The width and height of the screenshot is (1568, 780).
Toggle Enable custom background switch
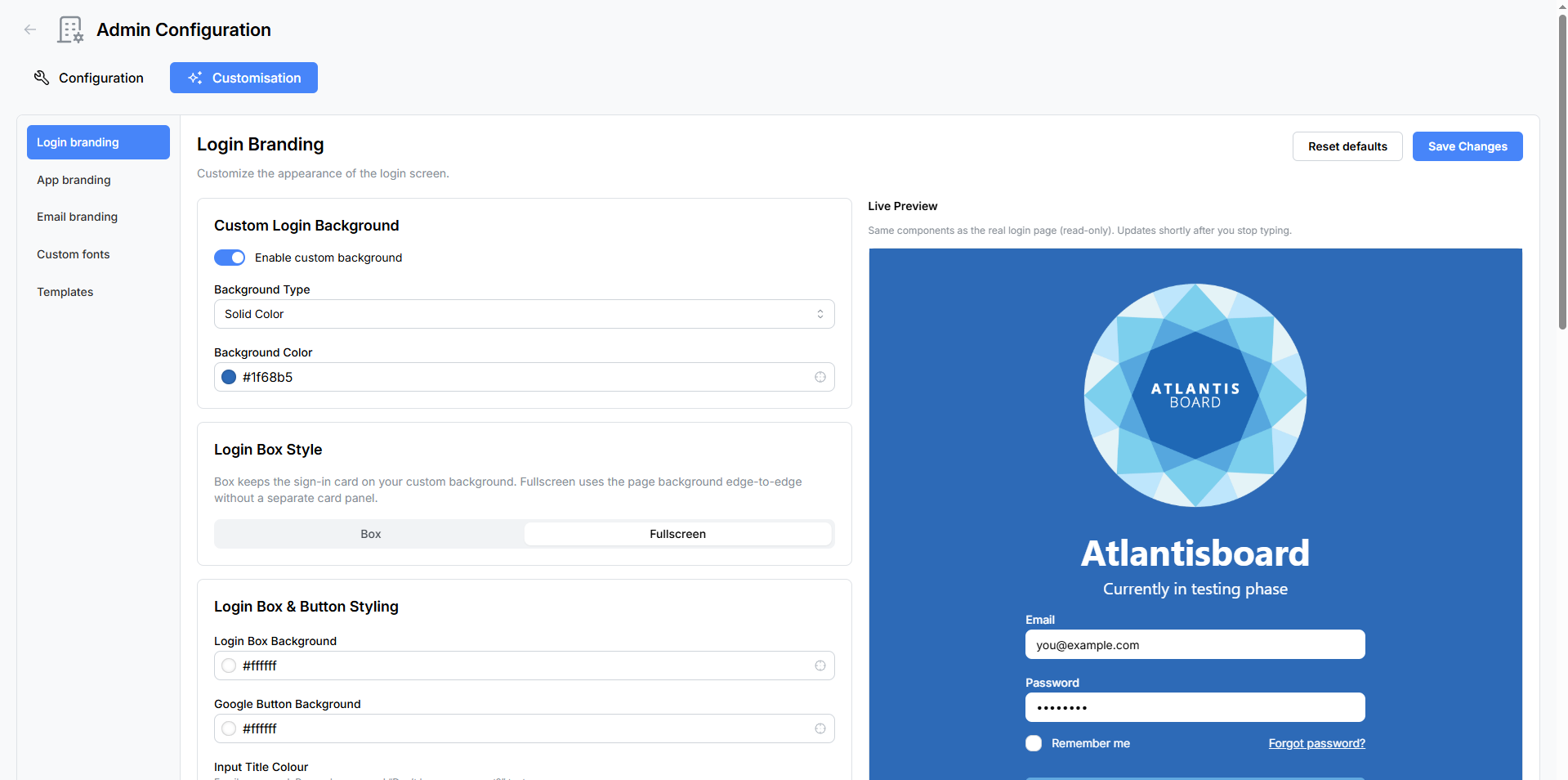(230, 258)
